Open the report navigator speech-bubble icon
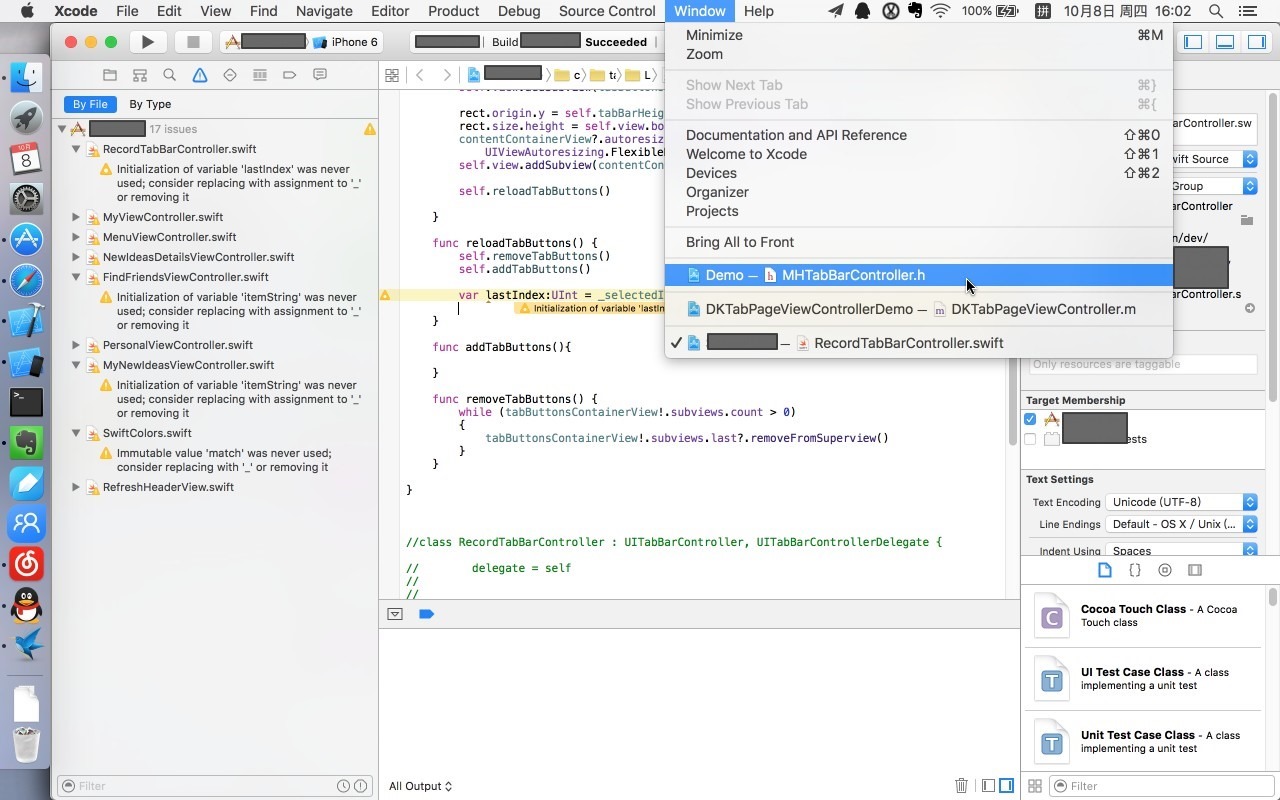This screenshot has height=800, width=1280. 320,75
